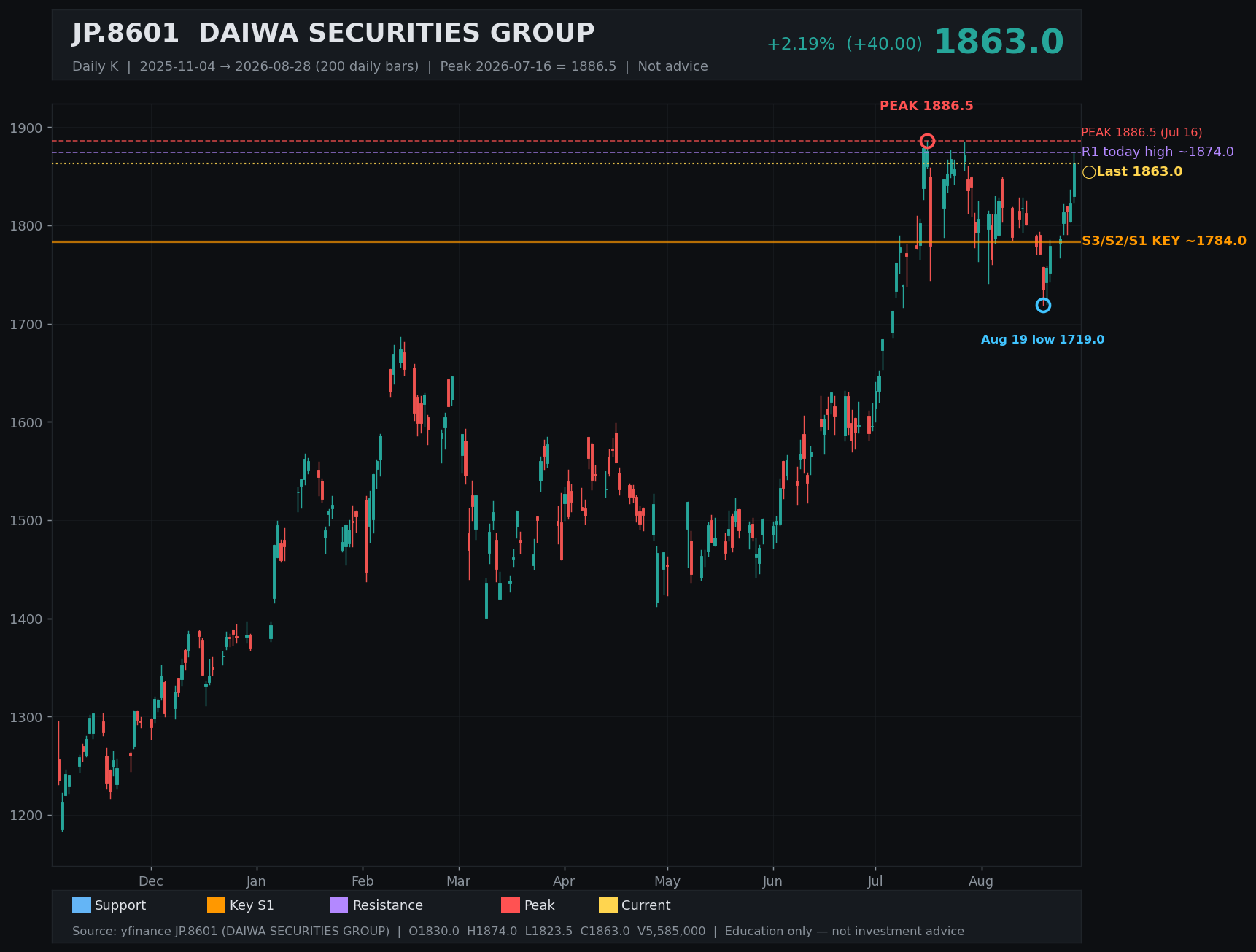This screenshot has height=952, width=1256.
Task: Click the 1300 y-axis tick label
Action: coord(26,718)
